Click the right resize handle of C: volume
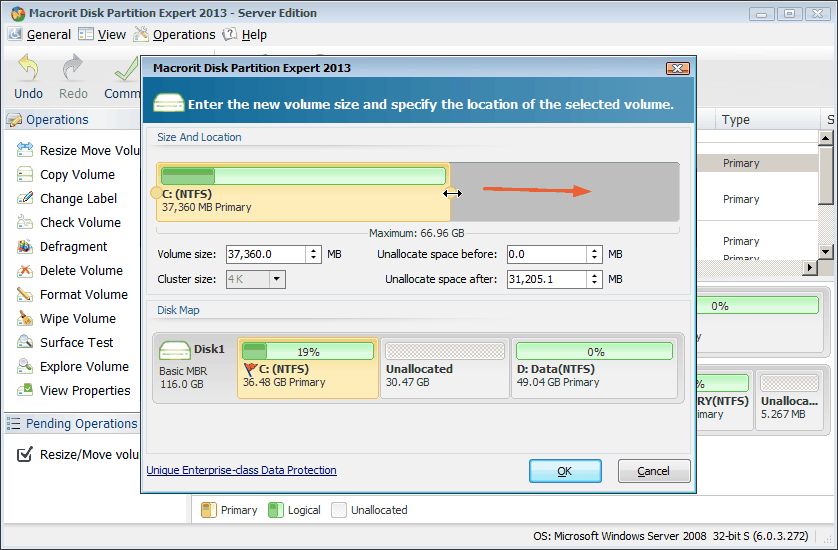The image size is (838, 550). click(x=452, y=193)
